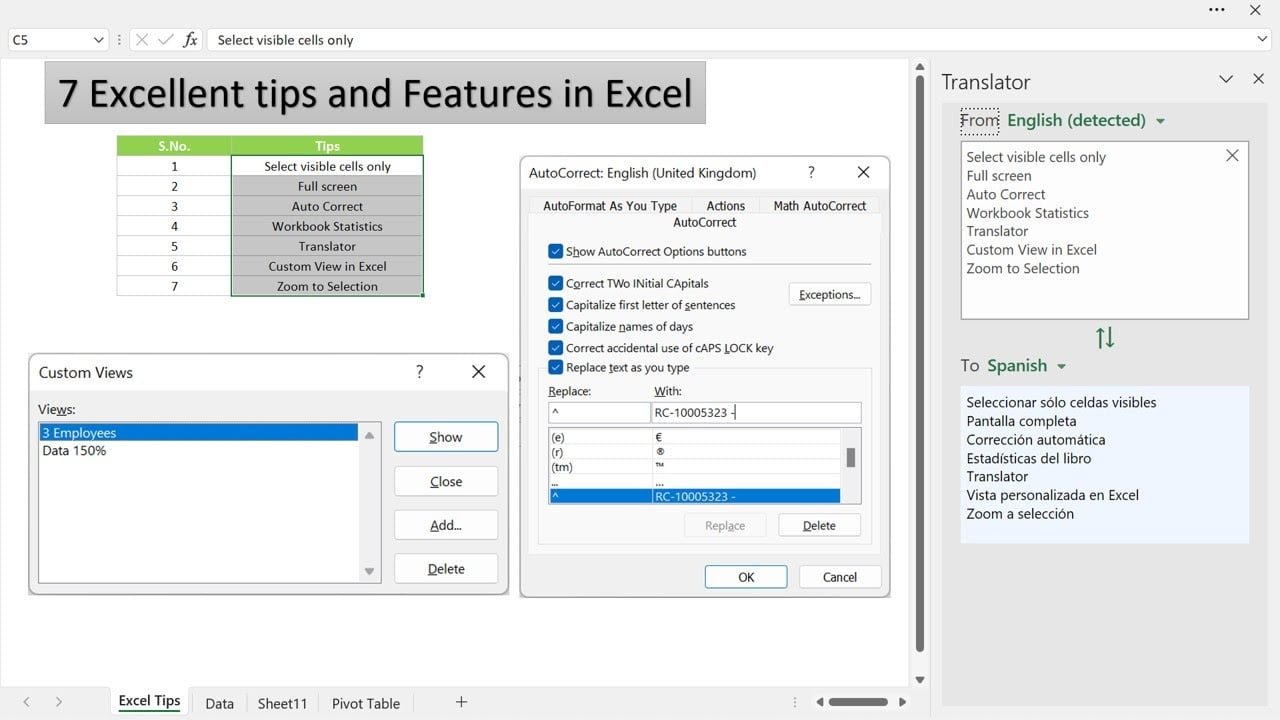Click cell Workbook Statistics in Tips column

pyautogui.click(x=327, y=226)
